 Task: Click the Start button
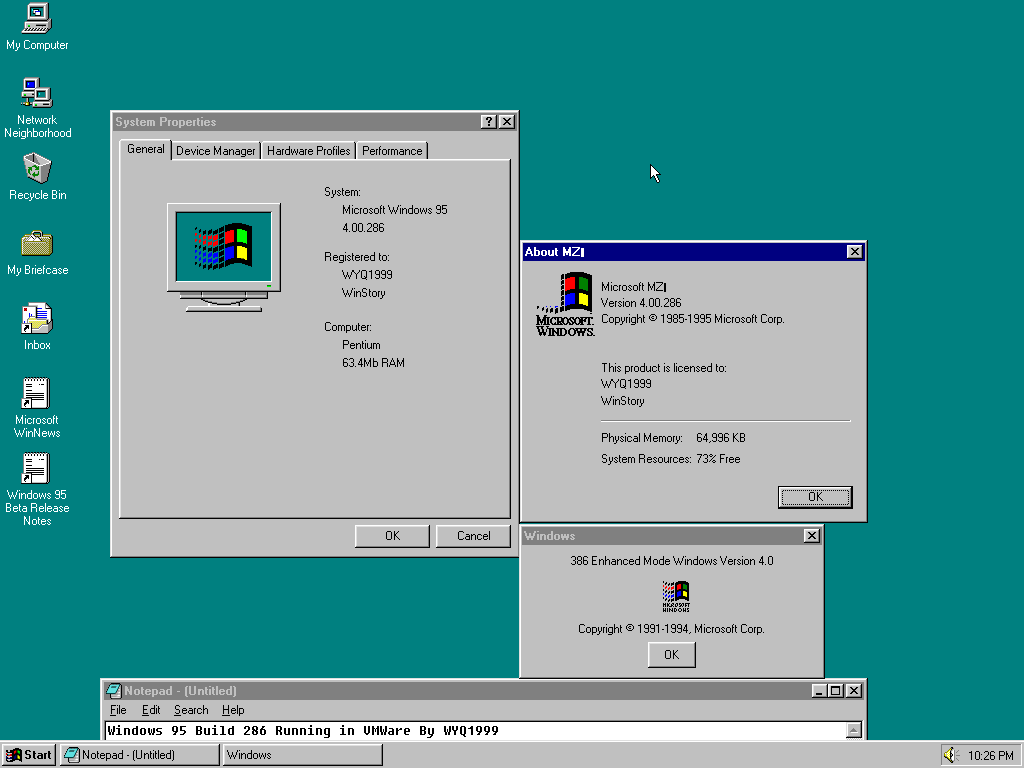[x=29, y=755]
